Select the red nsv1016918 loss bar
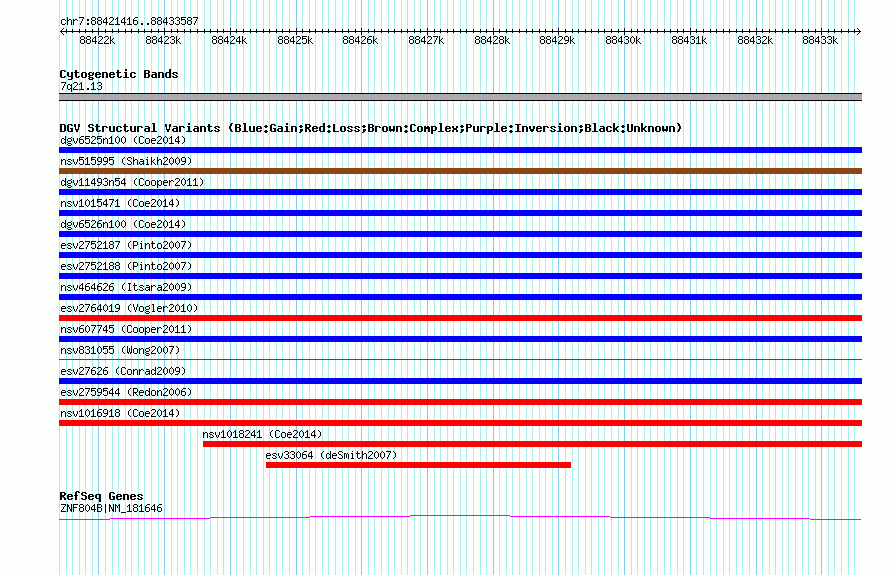890x575 pixels. [460, 423]
